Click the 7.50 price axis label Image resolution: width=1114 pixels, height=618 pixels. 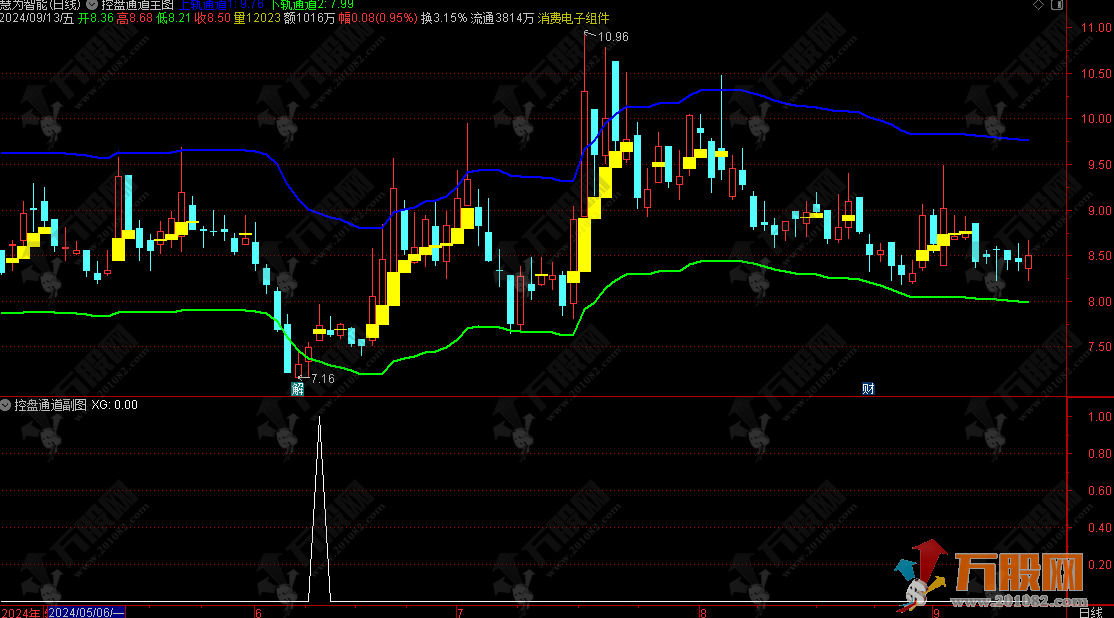click(1099, 347)
